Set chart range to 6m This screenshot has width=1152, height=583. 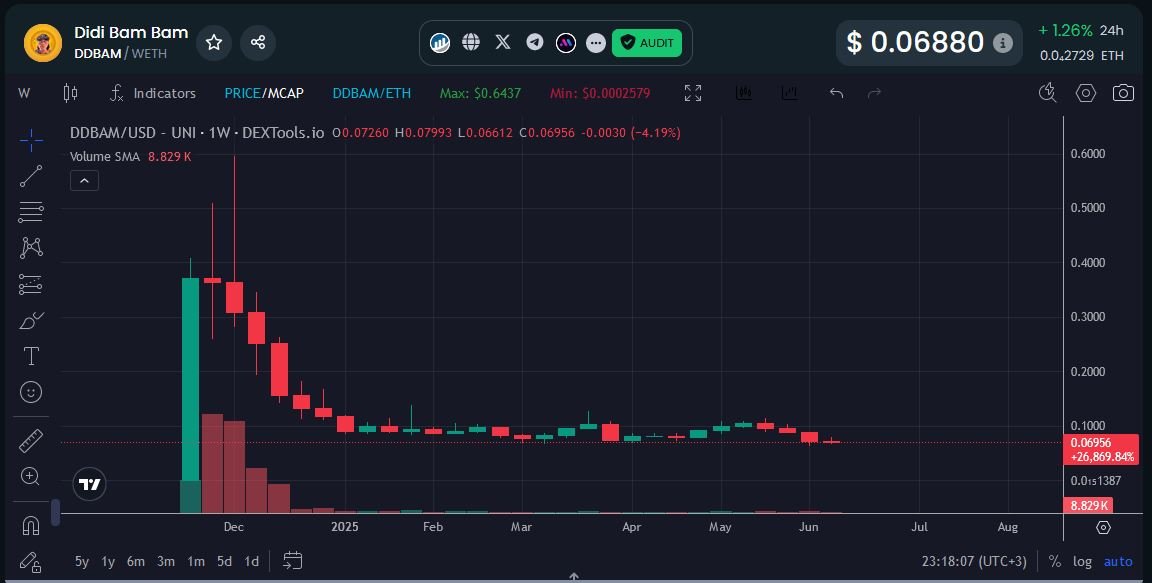point(136,562)
